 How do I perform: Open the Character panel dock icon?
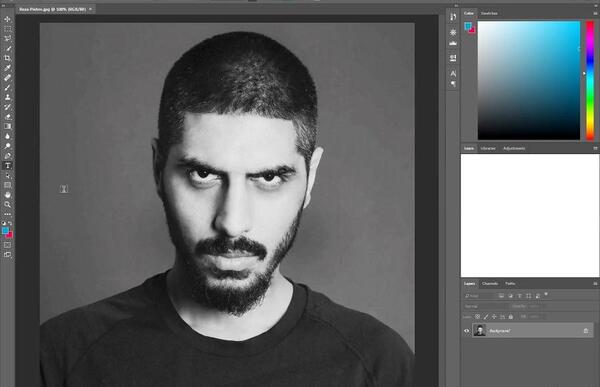tap(453, 73)
